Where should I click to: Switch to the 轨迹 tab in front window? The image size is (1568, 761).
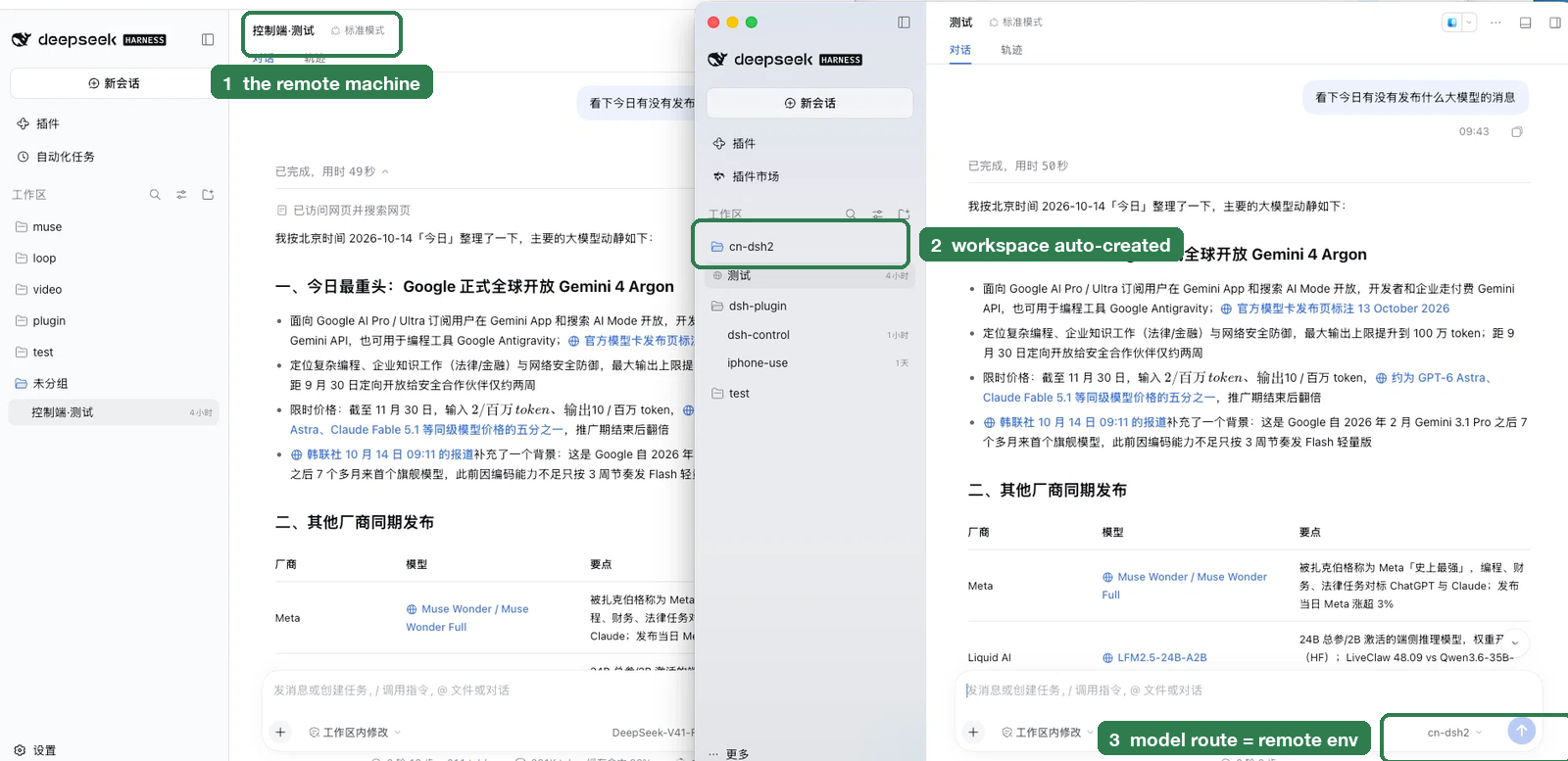tap(1011, 50)
